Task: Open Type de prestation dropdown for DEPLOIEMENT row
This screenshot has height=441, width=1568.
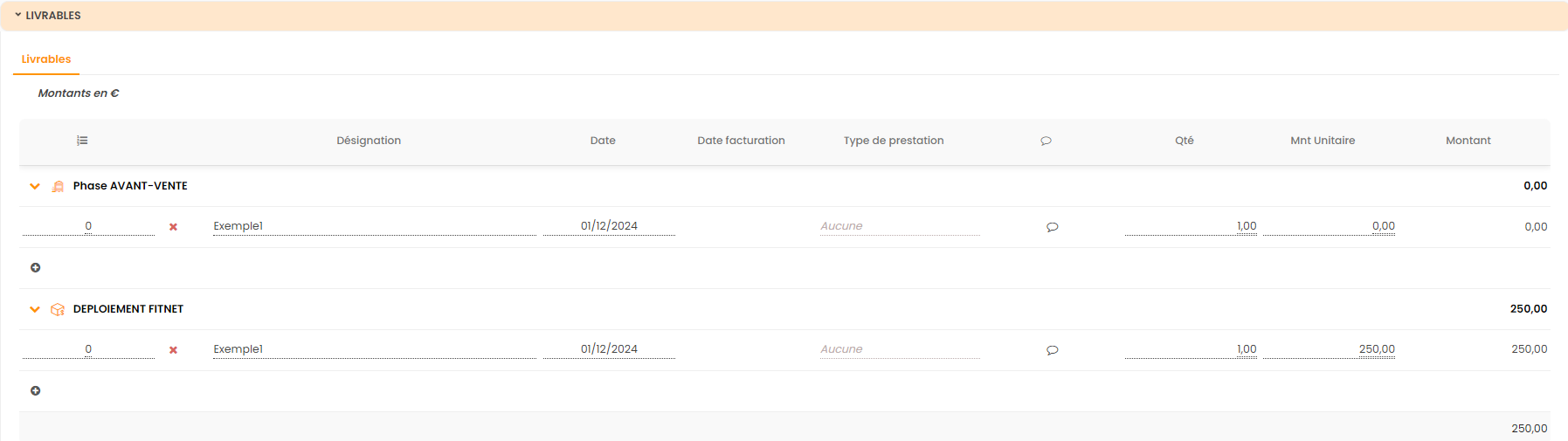Action: click(899, 349)
